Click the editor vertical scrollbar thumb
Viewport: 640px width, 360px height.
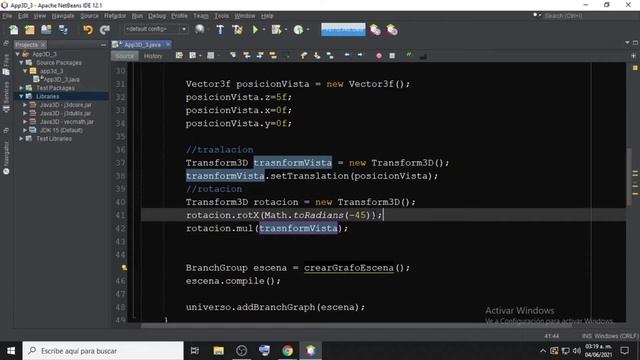coord(629,178)
